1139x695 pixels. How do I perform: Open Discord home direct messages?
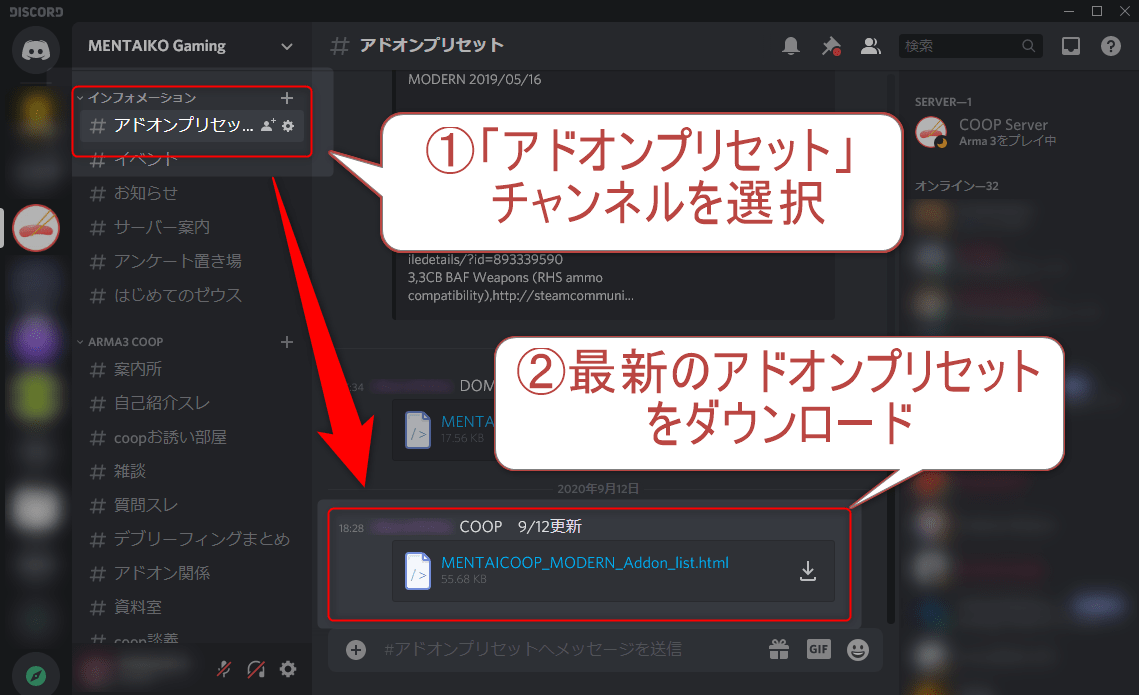click(x=36, y=48)
